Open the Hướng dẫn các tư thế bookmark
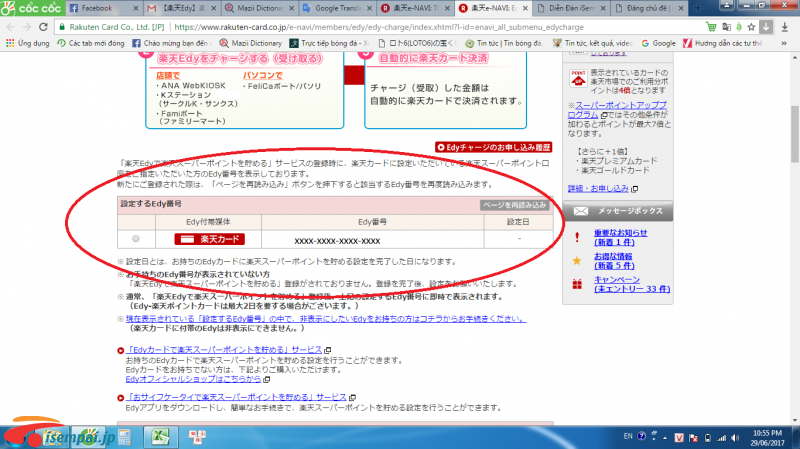 pos(722,43)
